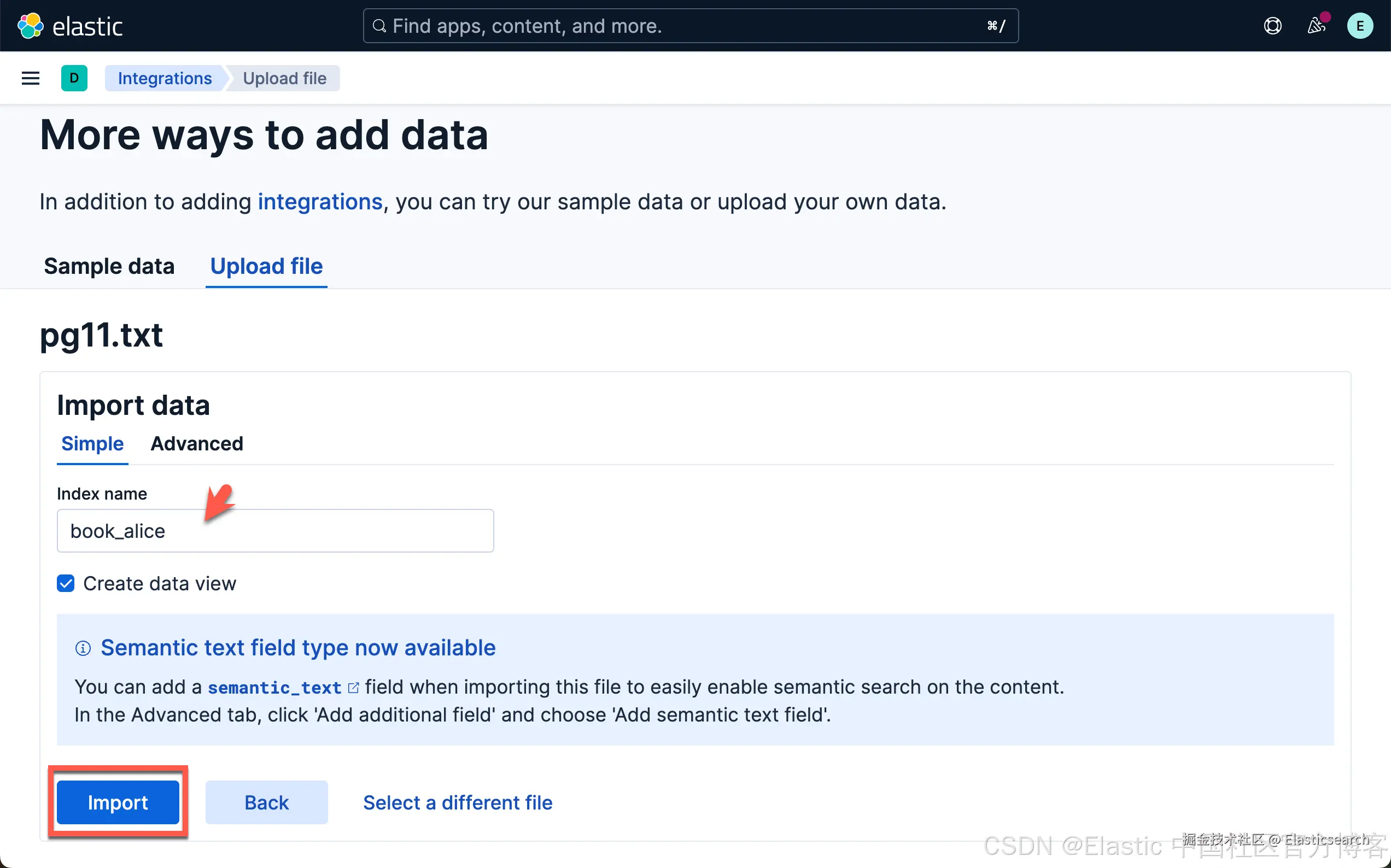The image size is (1391, 868).
Task: Open the hamburger navigation menu
Action: [x=31, y=78]
